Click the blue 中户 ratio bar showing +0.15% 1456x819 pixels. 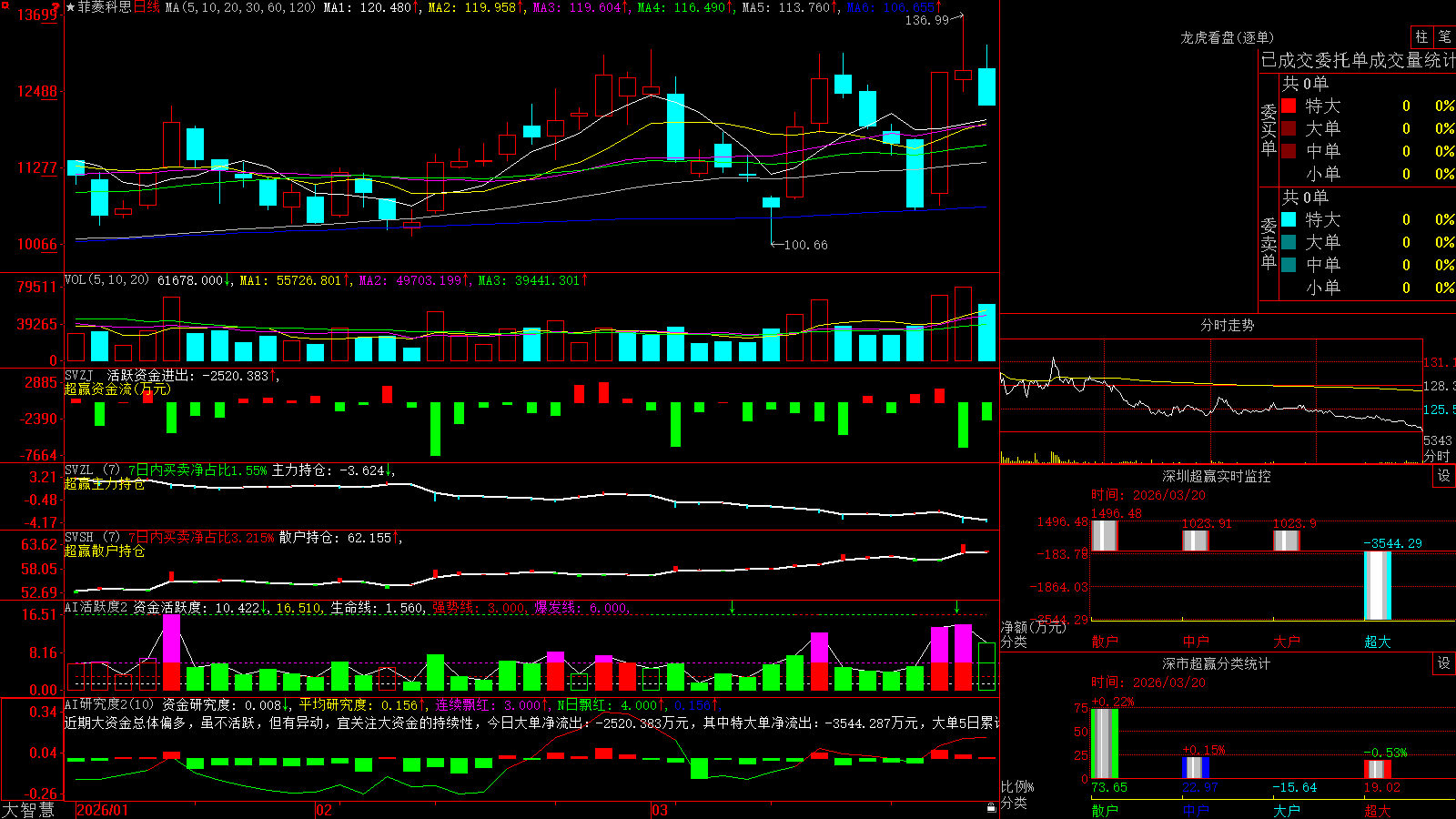pyautogui.click(x=1196, y=767)
